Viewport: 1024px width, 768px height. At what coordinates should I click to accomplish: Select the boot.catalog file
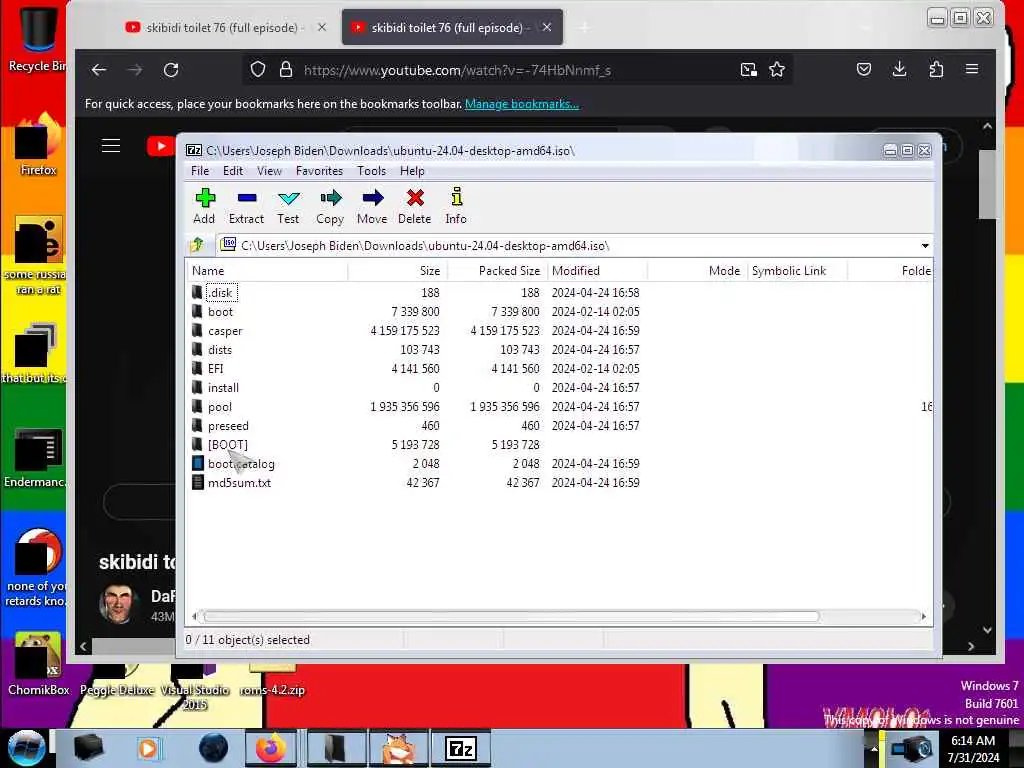point(241,464)
